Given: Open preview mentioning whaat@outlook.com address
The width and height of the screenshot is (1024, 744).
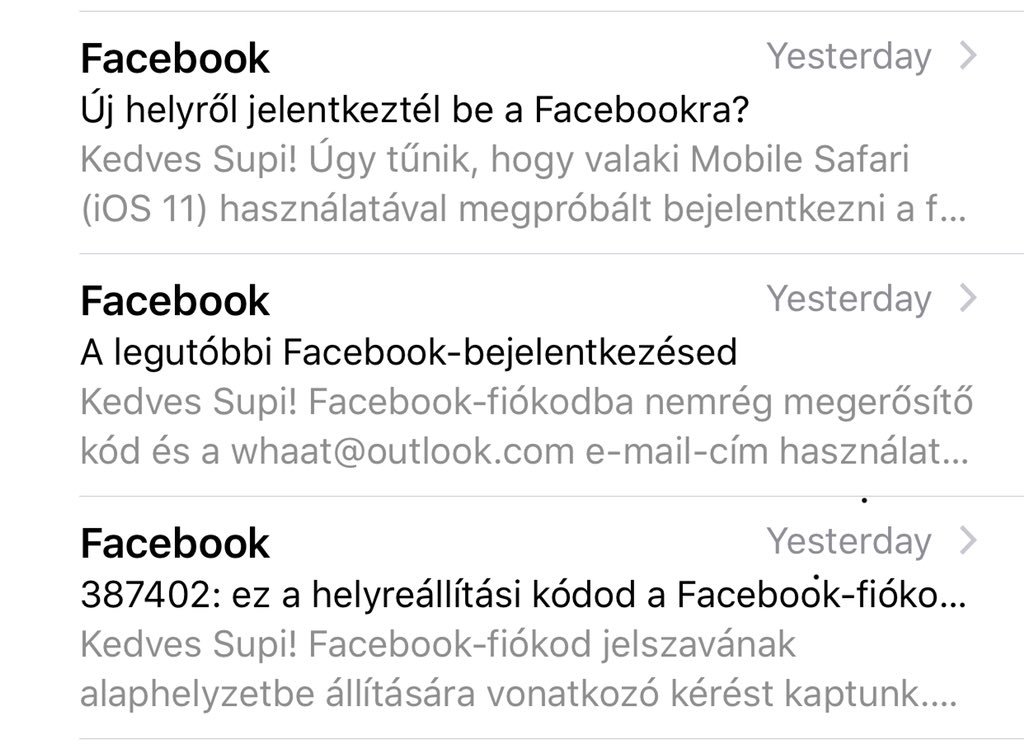Looking at the screenshot, I should [x=526, y=426].
